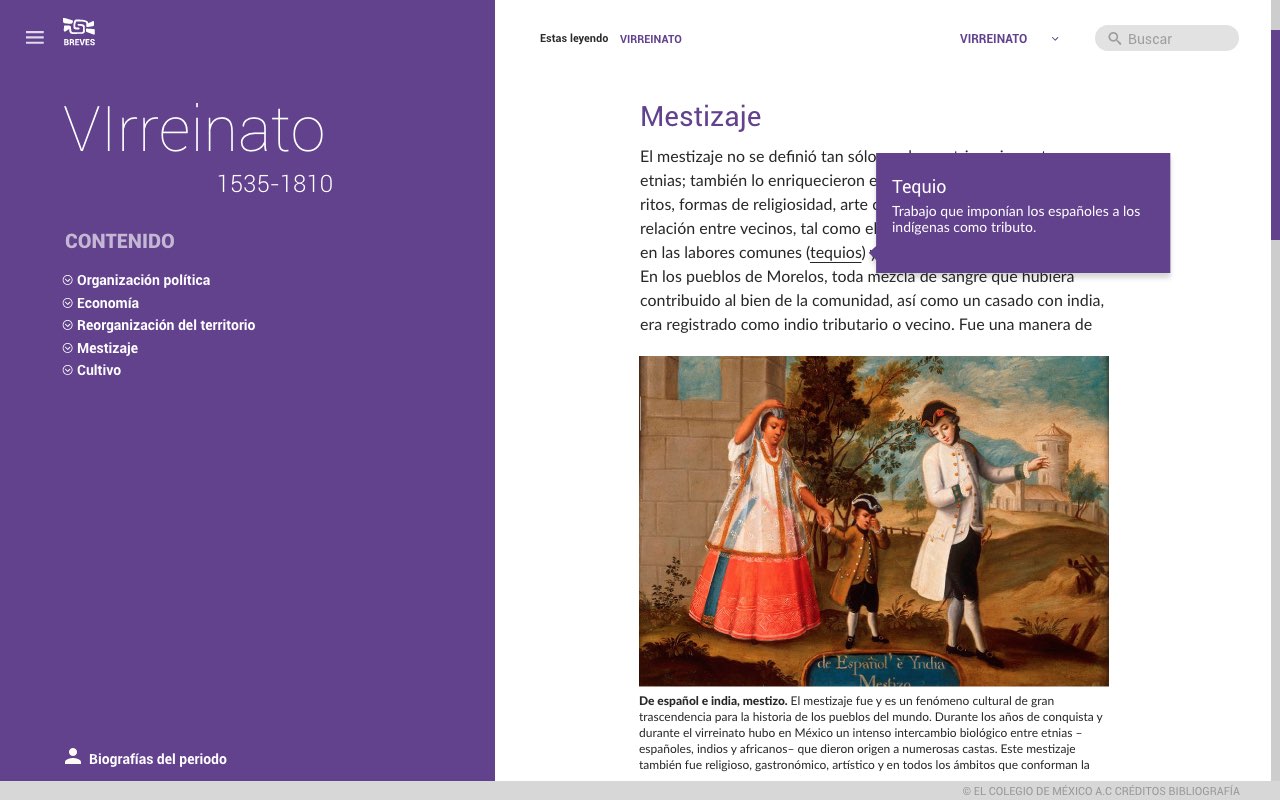This screenshot has width=1280, height=800.
Task: Click the VIRREINATO breadcrumb link
Action: click(651, 39)
